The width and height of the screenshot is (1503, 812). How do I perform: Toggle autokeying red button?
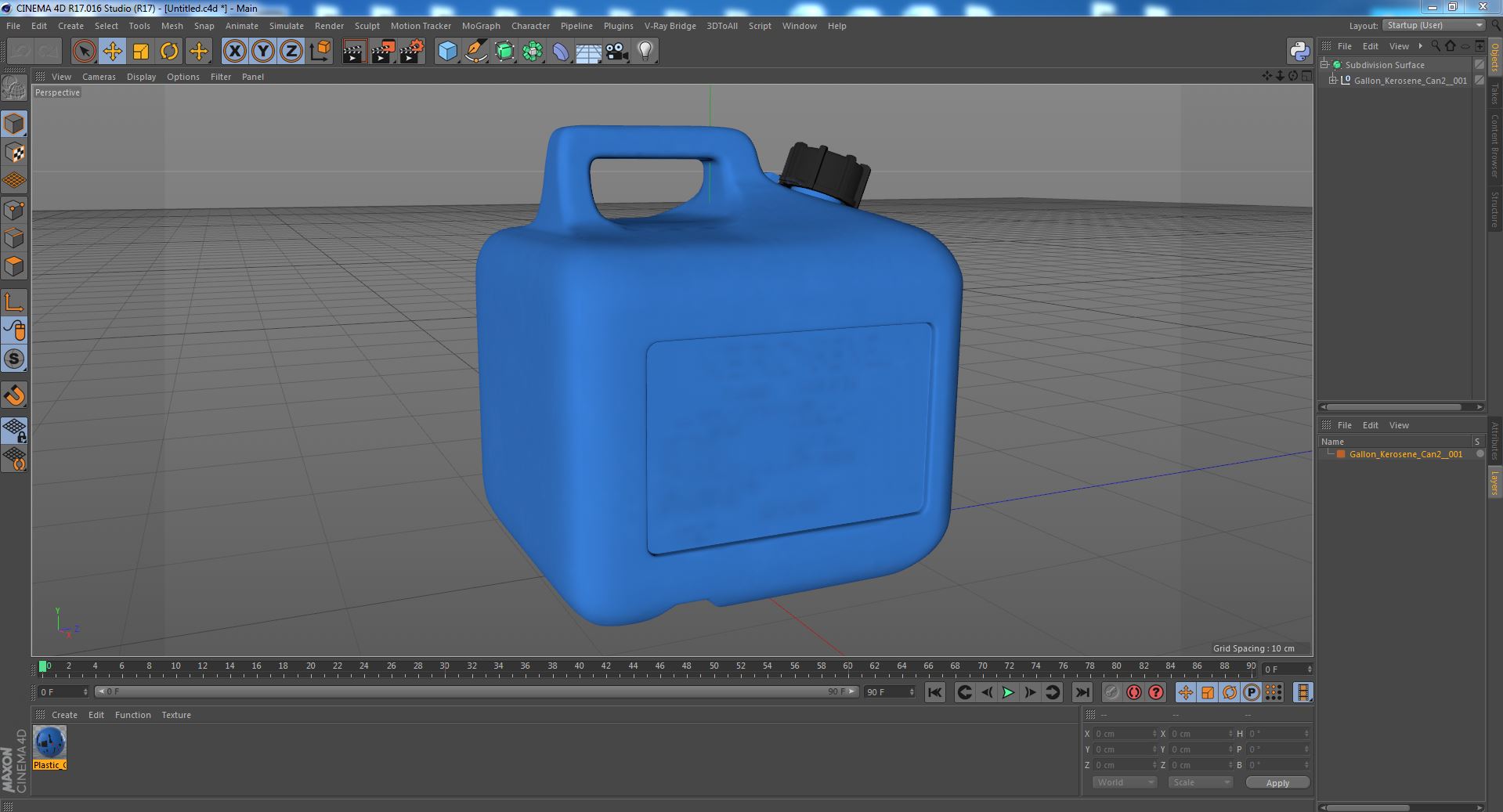pos(1133,692)
